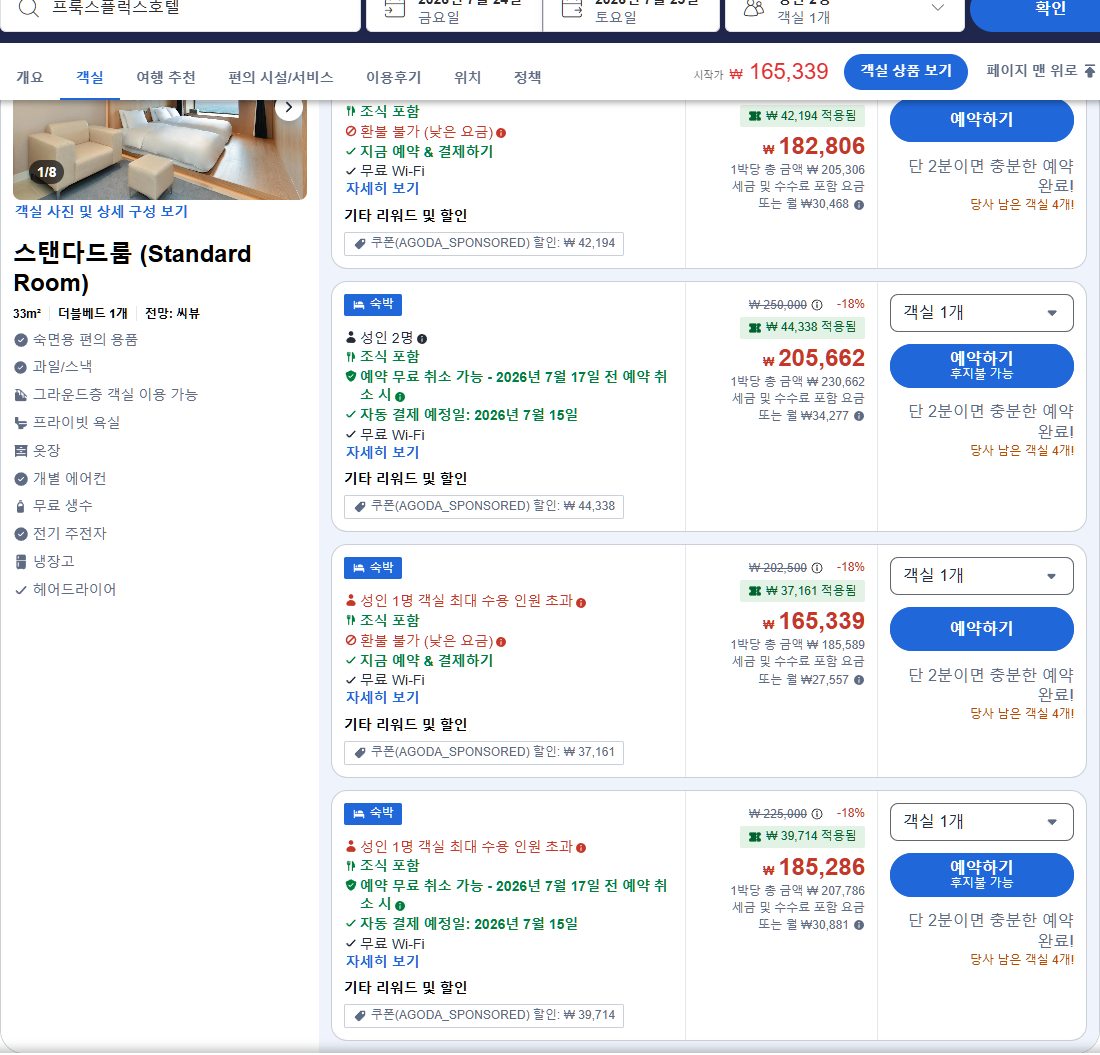Click ₩37,161 적용됨 coupon badge

(x=802, y=591)
